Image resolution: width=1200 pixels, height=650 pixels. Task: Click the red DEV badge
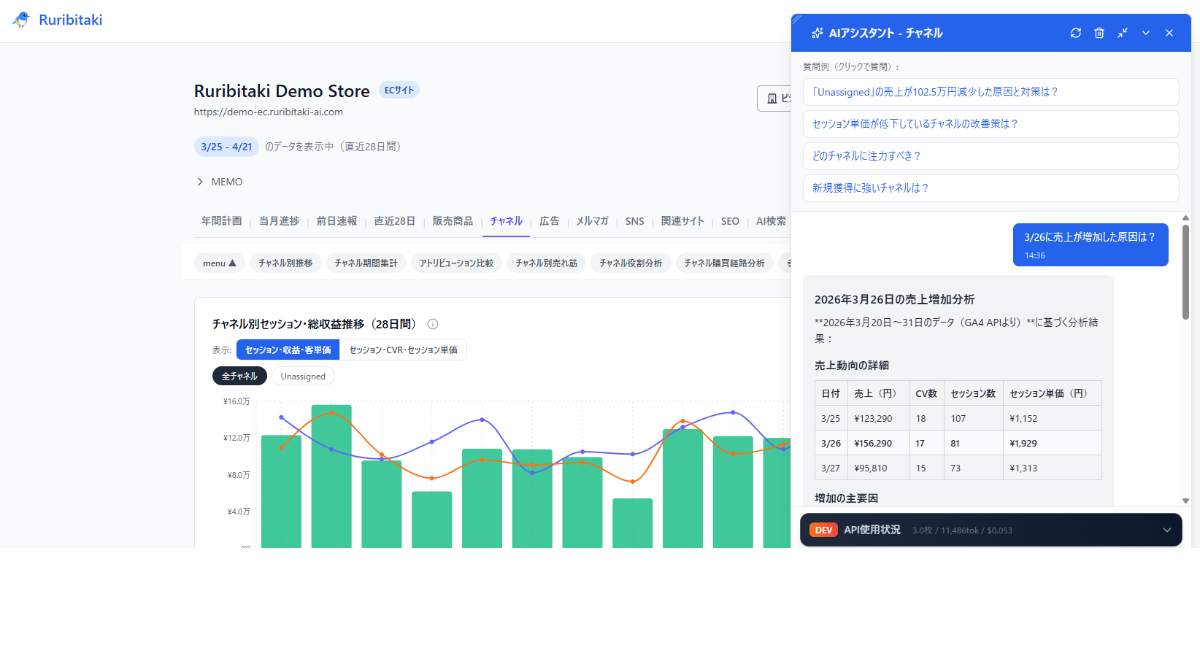click(x=823, y=530)
